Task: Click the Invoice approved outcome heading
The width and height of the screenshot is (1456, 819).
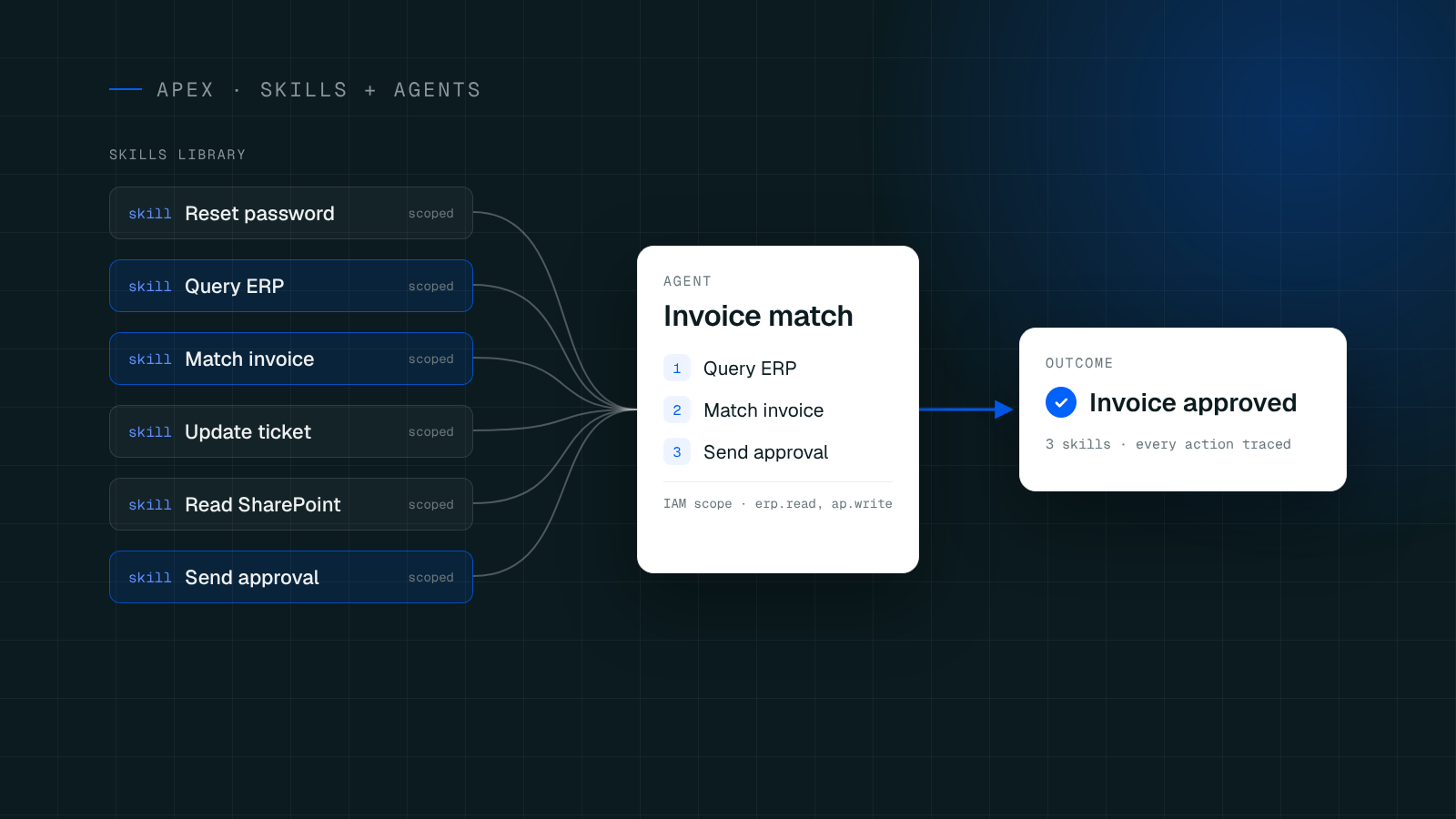Action: (1193, 402)
